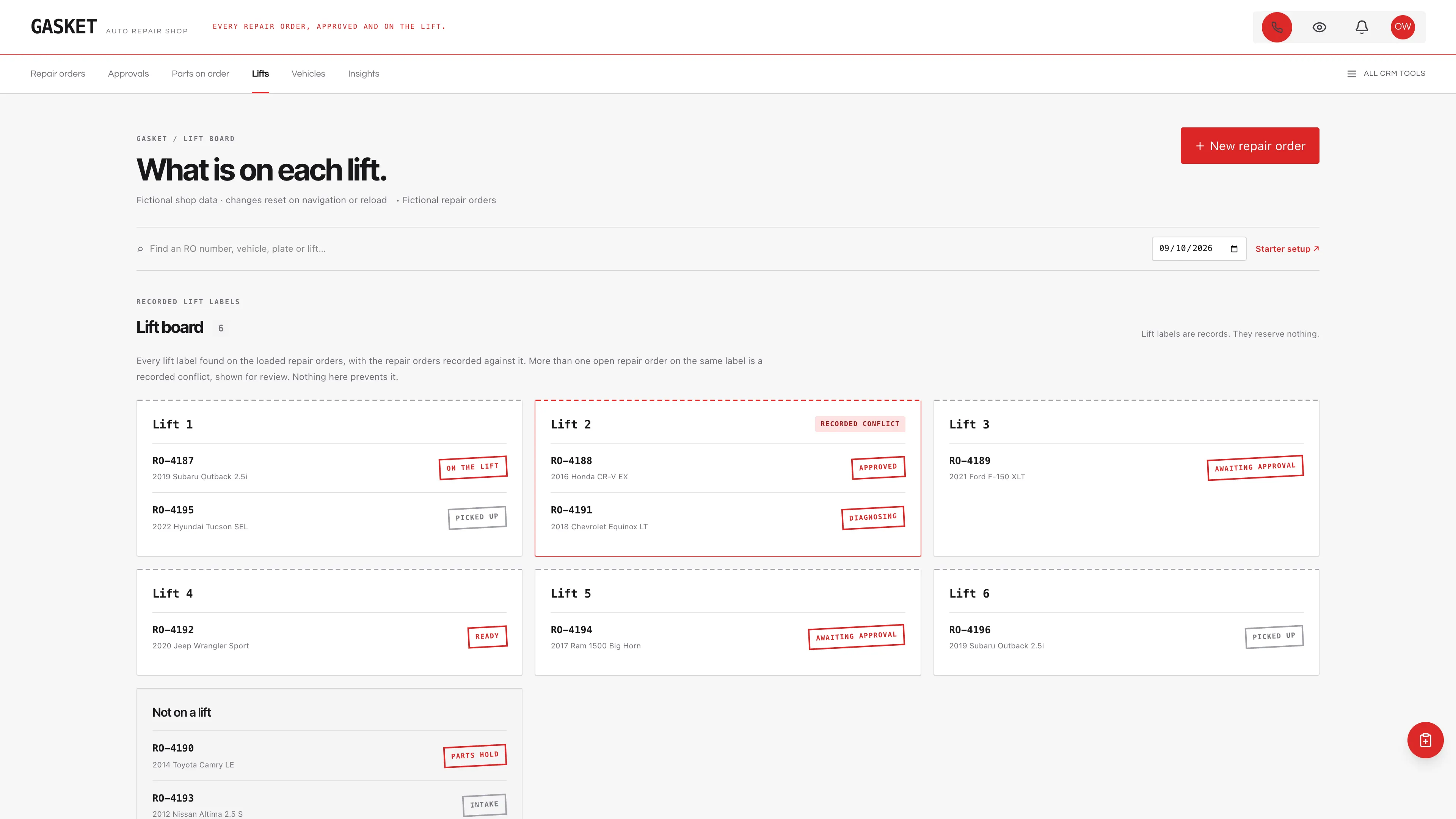Click the search magnifier icon

coord(140,249)
